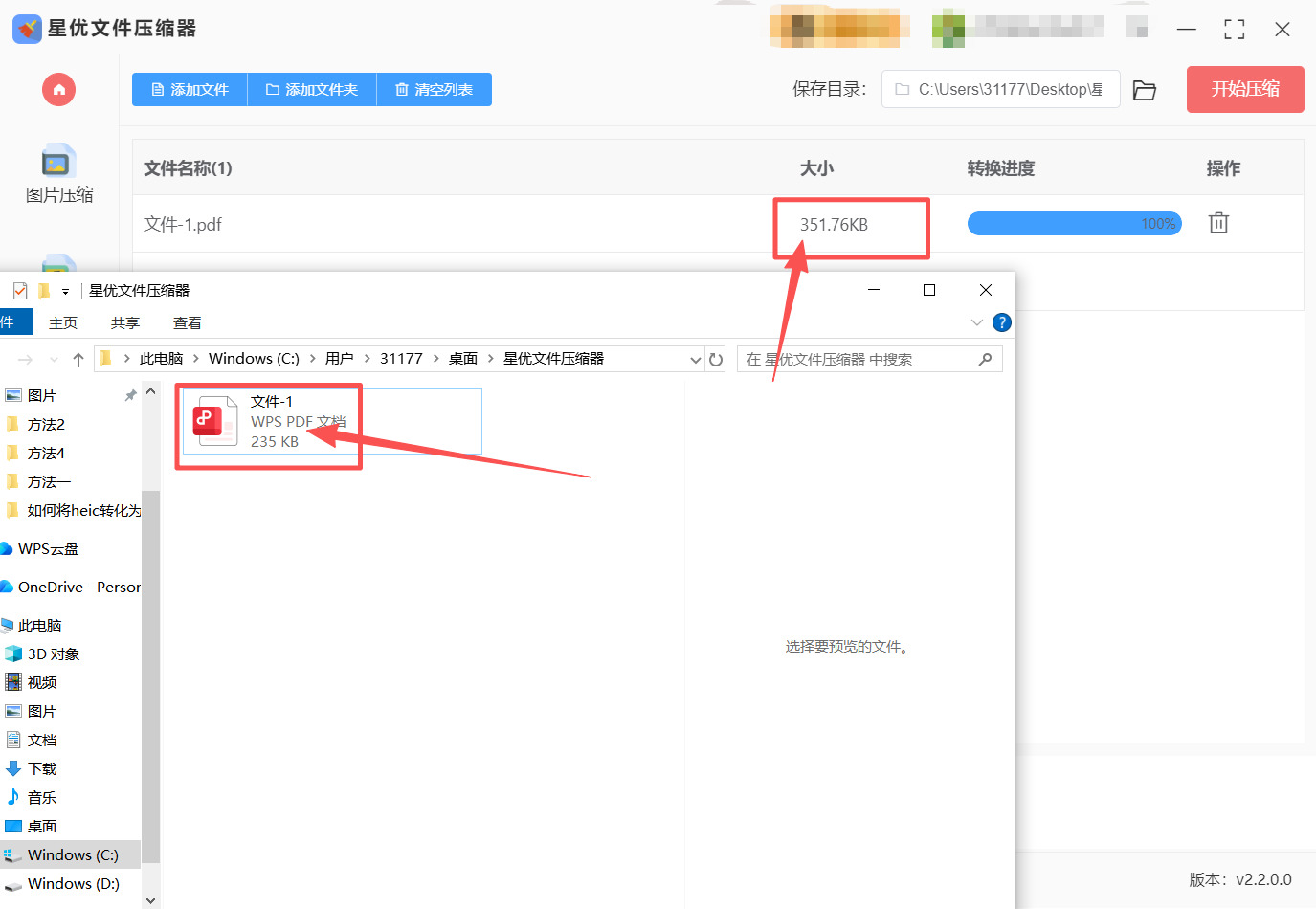The height and width of the screenshot is (909, 1316).
Task: Select the 图片压缩 sidebar function
Action: (x=59, y=177)
